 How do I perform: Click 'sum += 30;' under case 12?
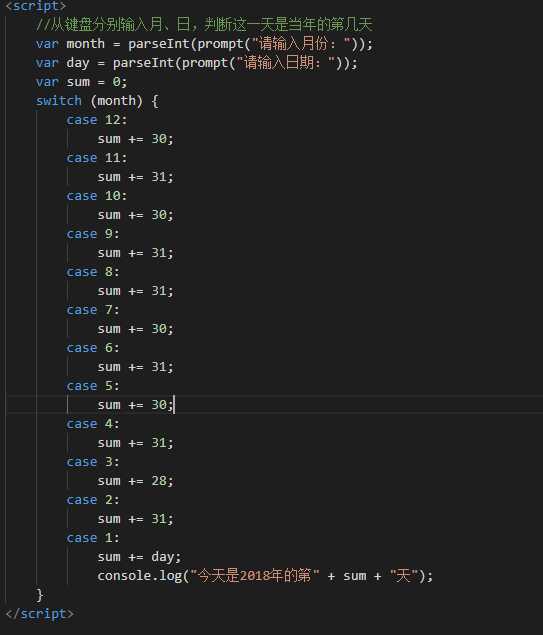point(135,139)
